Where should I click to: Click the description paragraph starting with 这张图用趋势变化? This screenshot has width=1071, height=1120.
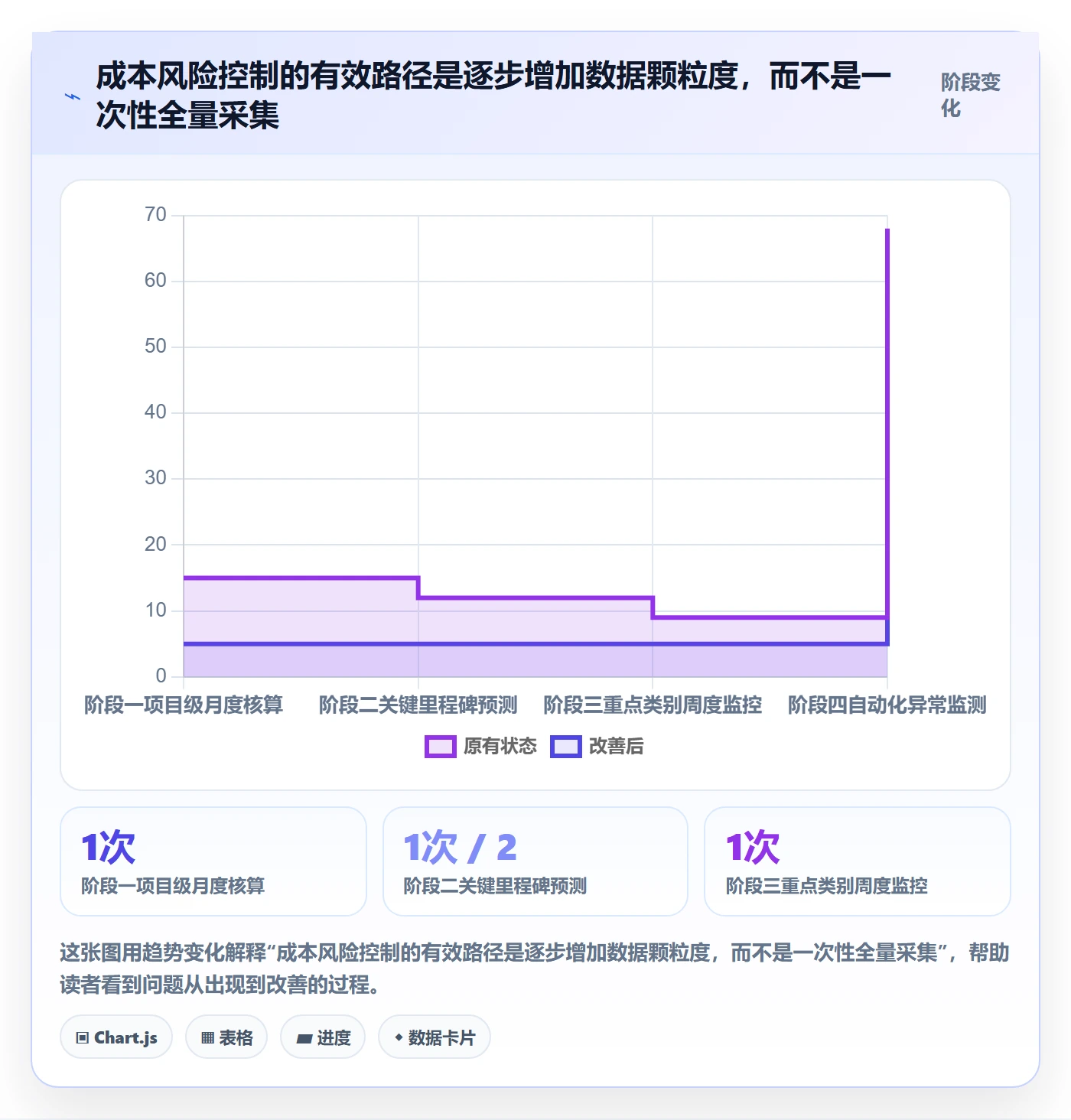click(535, 969)
